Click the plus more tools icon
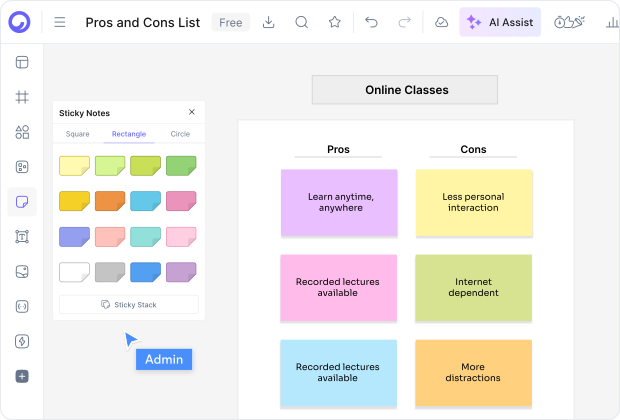The image size is (620, 420). (x=22, y=376)
